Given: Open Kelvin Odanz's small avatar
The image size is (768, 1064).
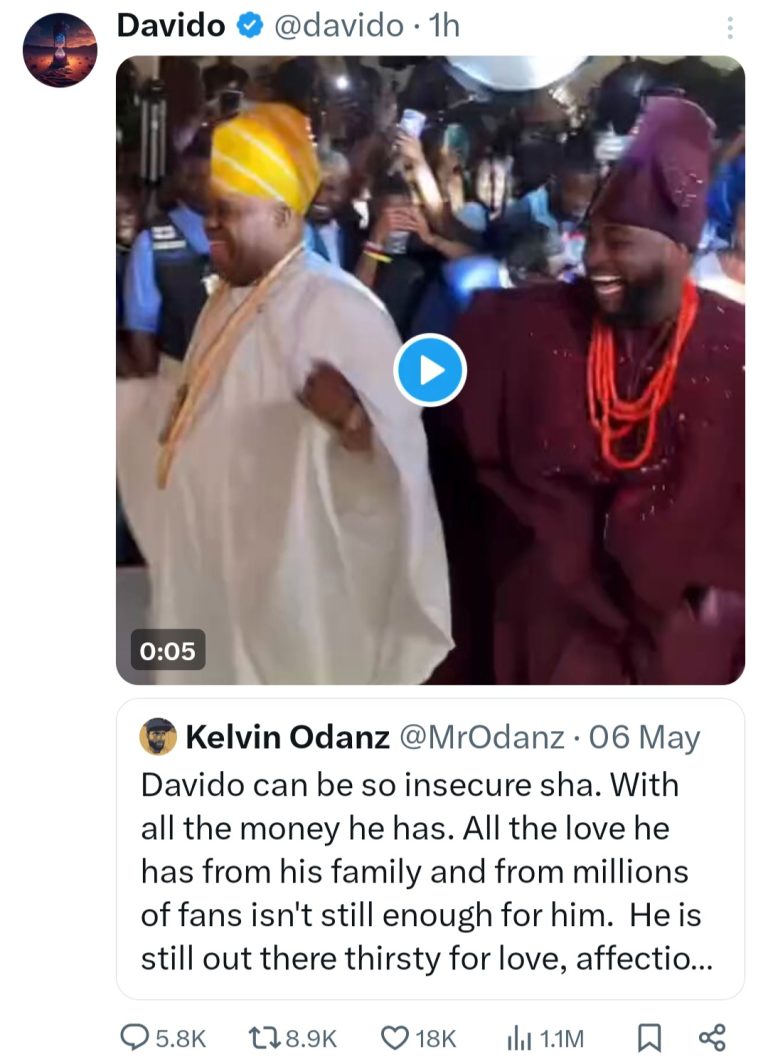Looking at the screenshot, I should 159,737.
